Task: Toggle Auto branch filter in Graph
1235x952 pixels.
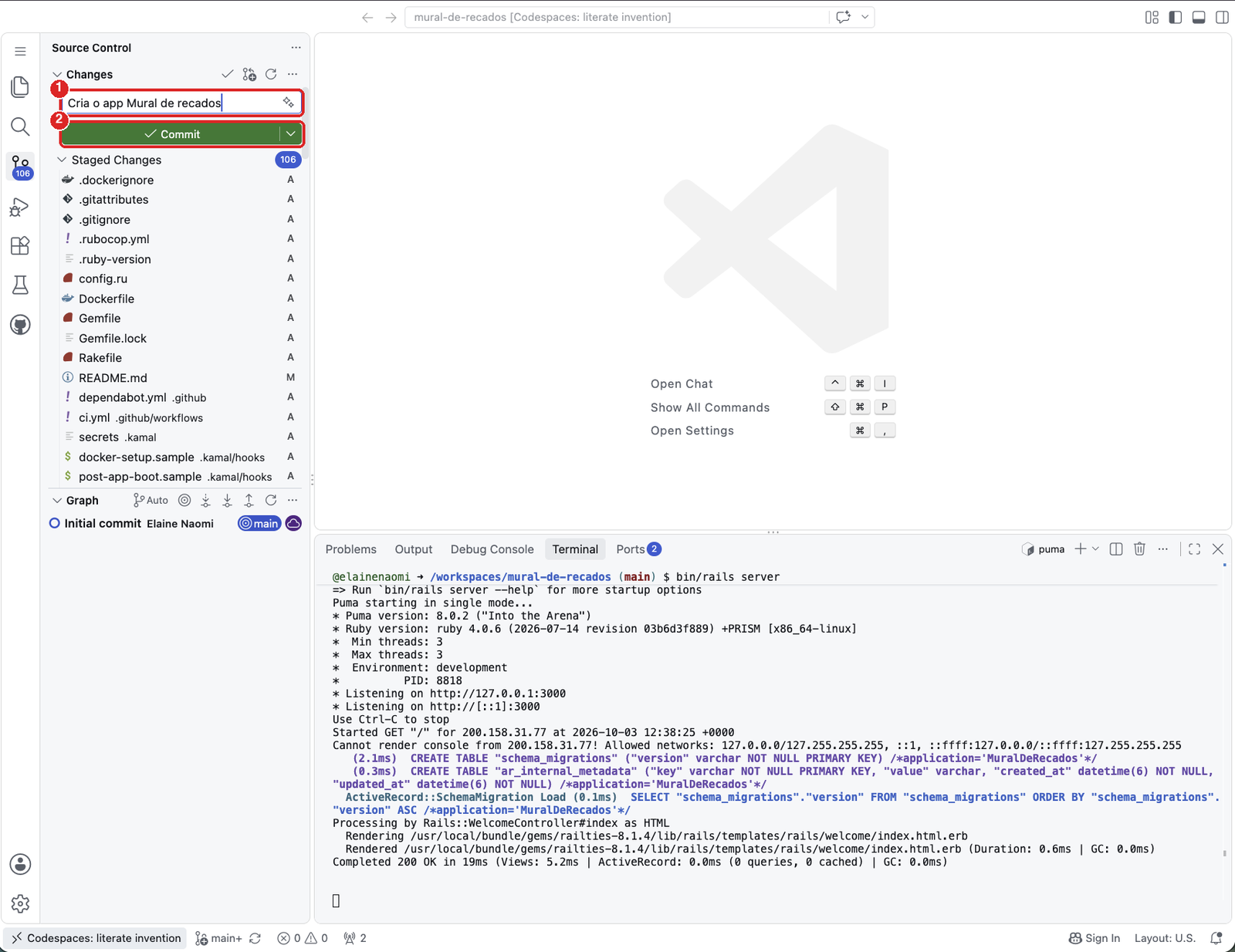Action: tap(151, 501)
